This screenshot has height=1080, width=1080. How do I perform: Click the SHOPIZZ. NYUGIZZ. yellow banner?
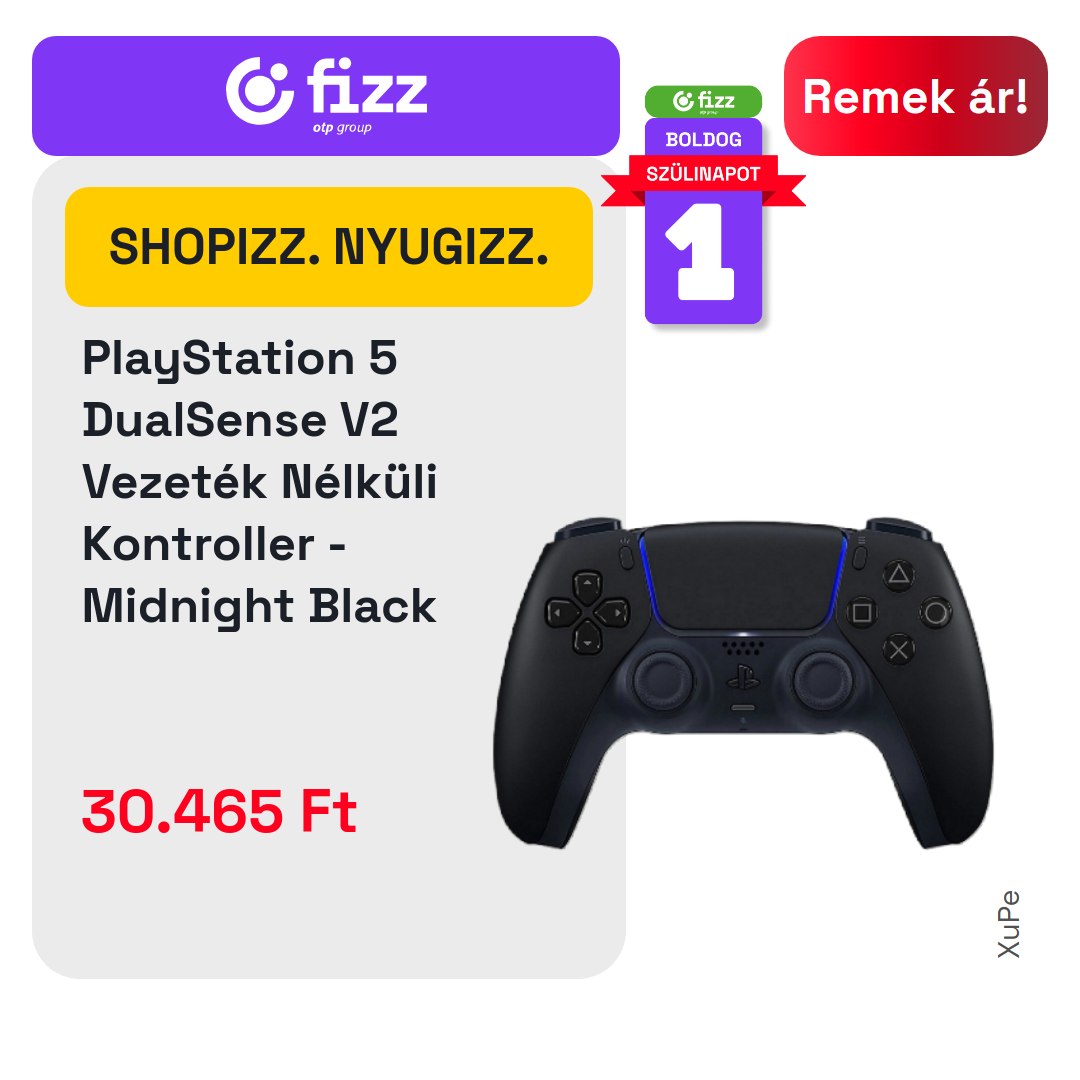(x=329, y=247)
